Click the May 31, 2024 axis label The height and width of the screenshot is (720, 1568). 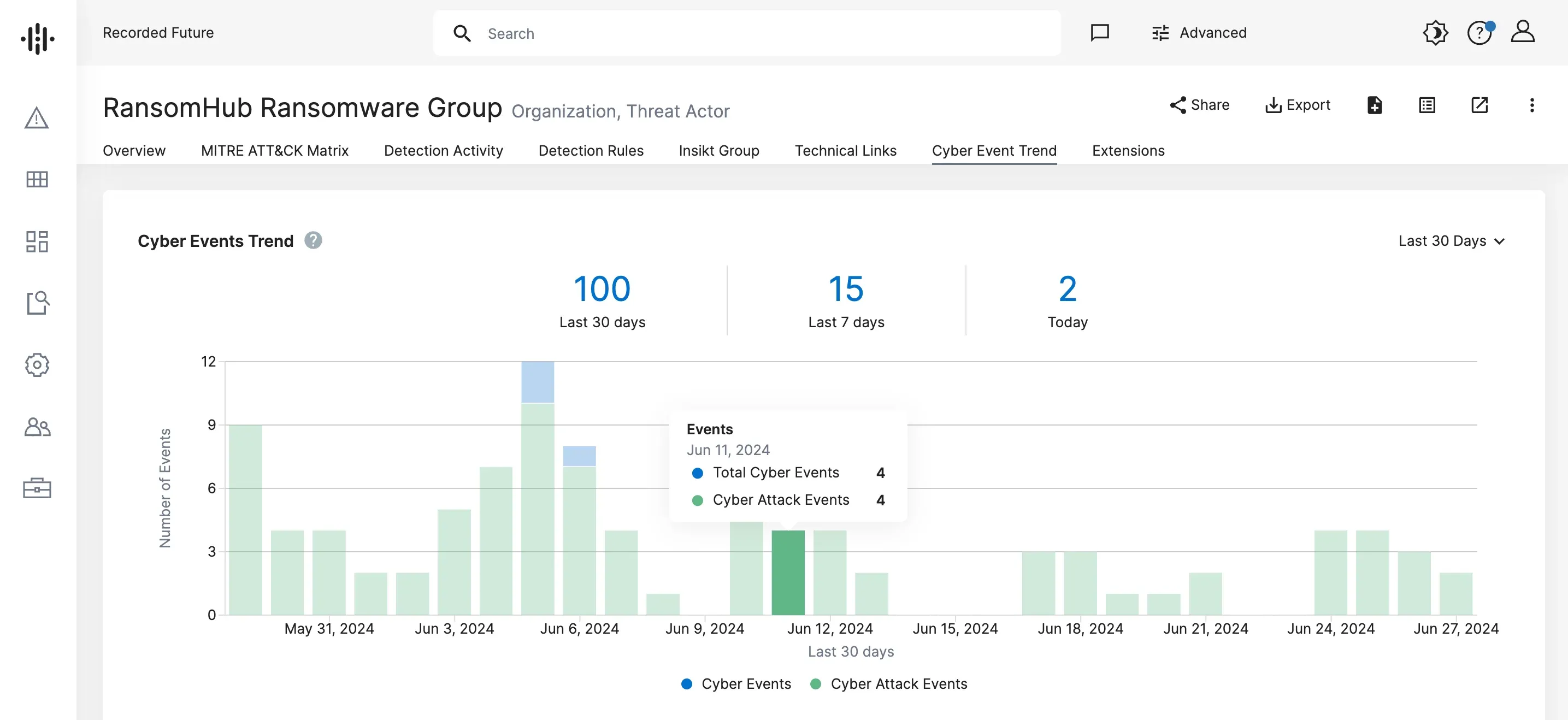coord(329,628)
